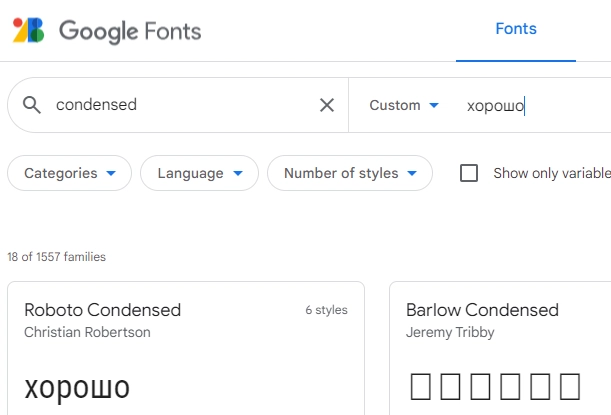611x415 pixels.
Task: Clear the search with the X icon
Action: [x=327, y=105]
